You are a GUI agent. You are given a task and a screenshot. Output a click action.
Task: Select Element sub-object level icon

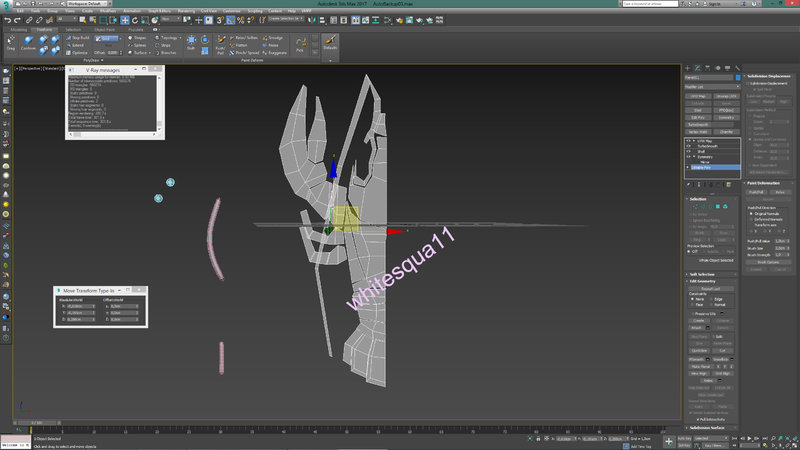(725, 206)
